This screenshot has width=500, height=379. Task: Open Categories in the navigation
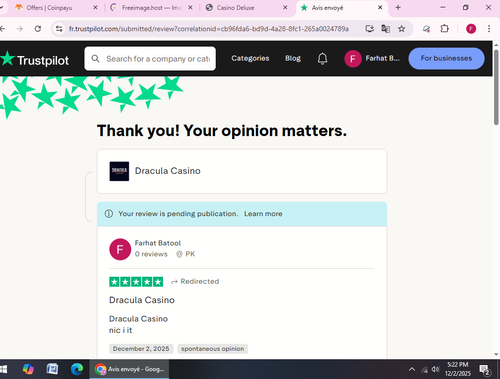click(250, 58)
